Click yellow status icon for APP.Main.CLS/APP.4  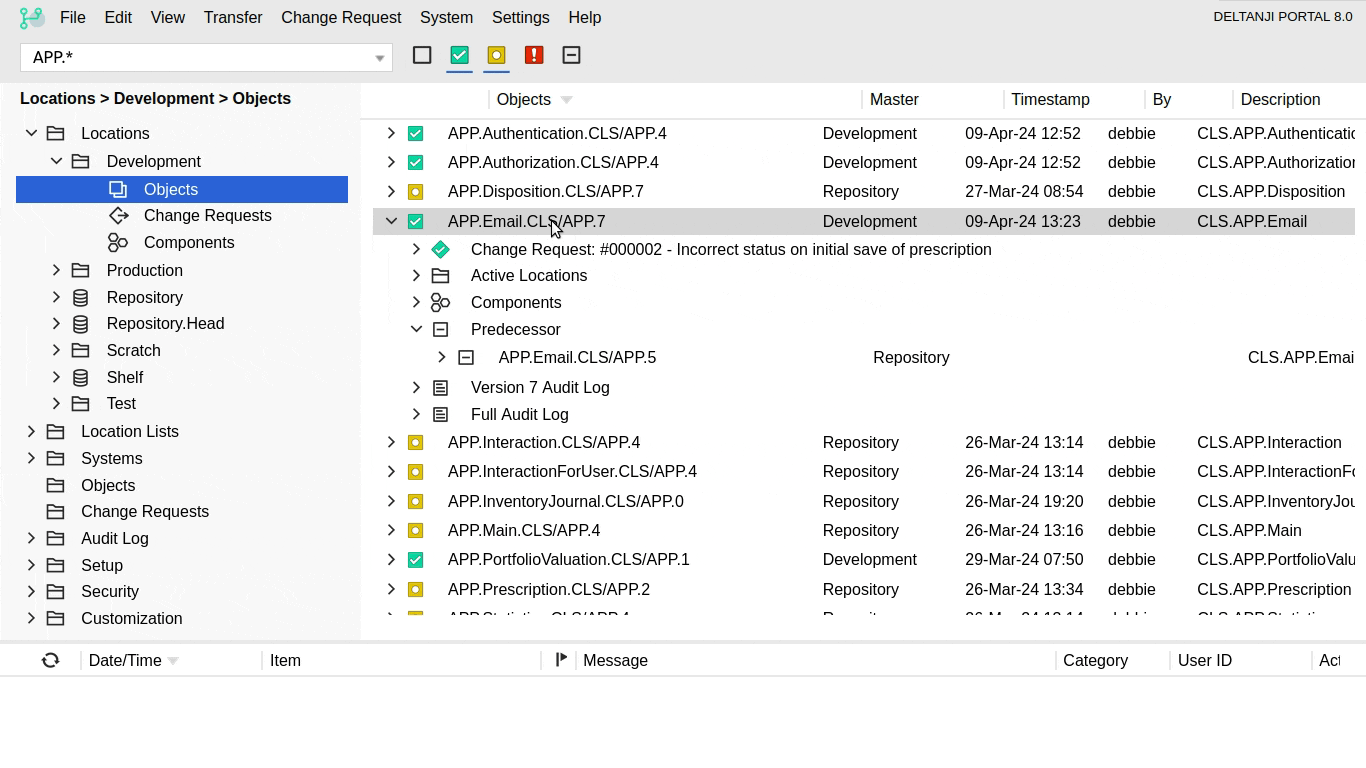[415, 530]
